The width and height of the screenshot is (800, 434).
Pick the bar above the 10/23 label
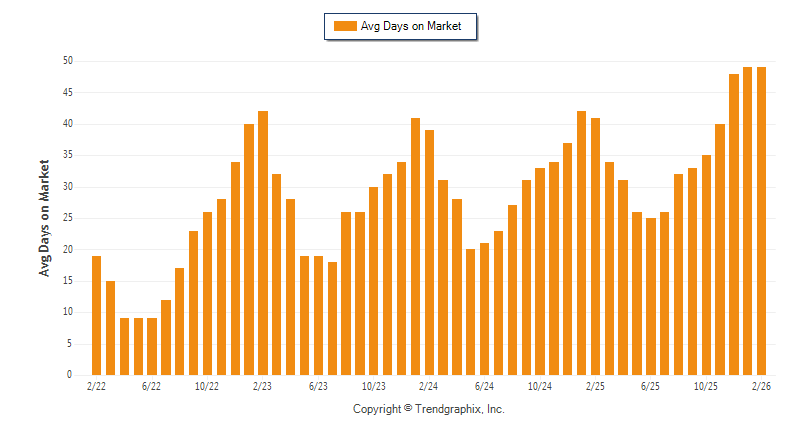[373, 281]
